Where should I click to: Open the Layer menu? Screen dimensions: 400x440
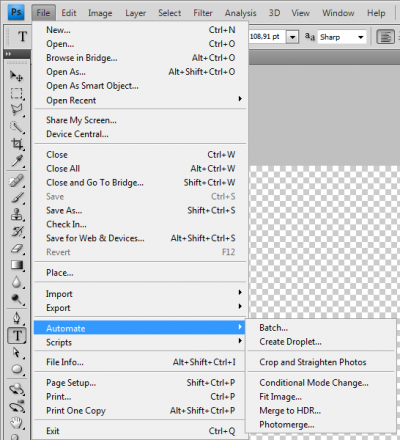pos(135,13)
